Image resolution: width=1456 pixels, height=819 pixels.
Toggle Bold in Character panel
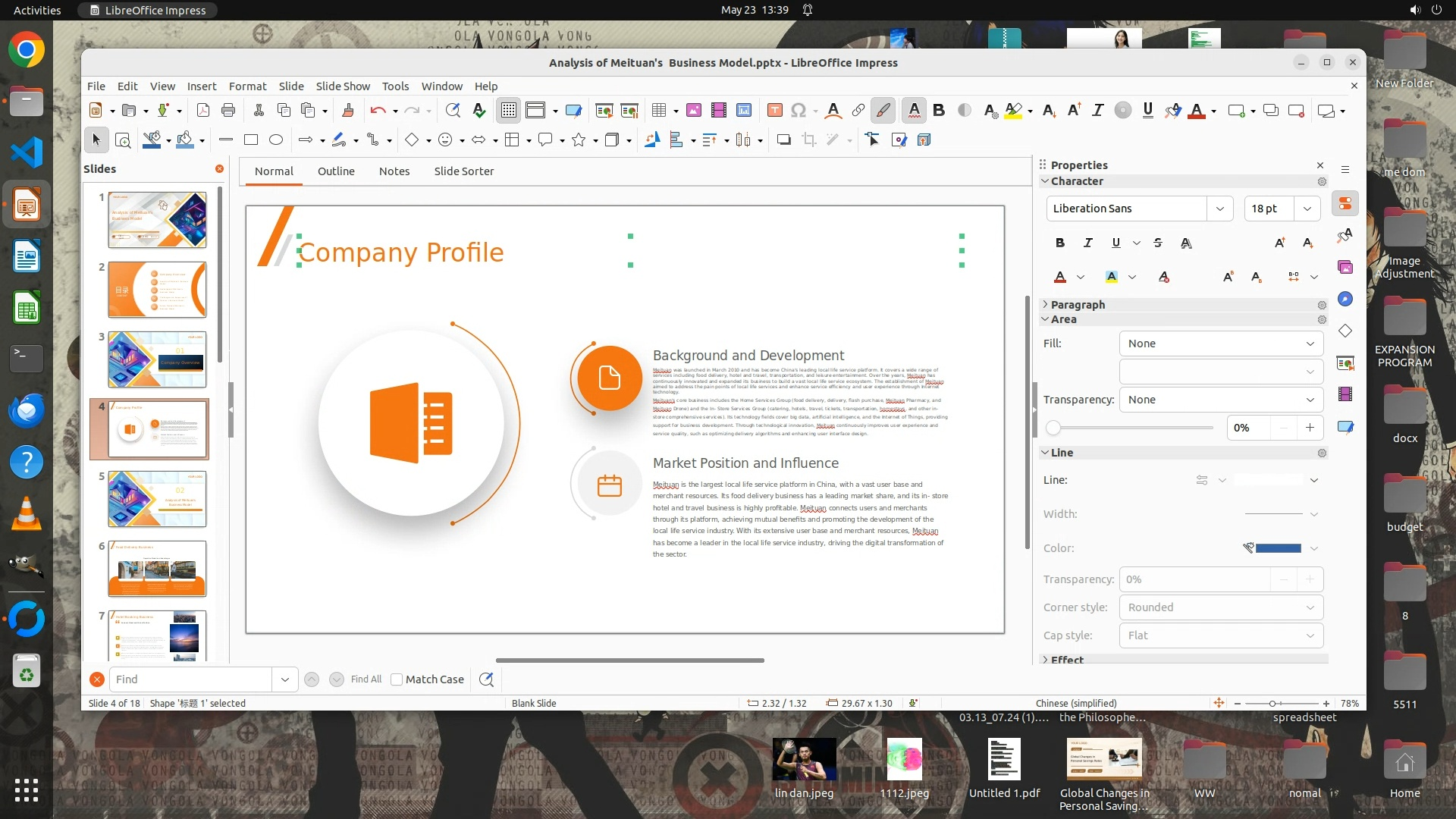tap(1060, 243)
